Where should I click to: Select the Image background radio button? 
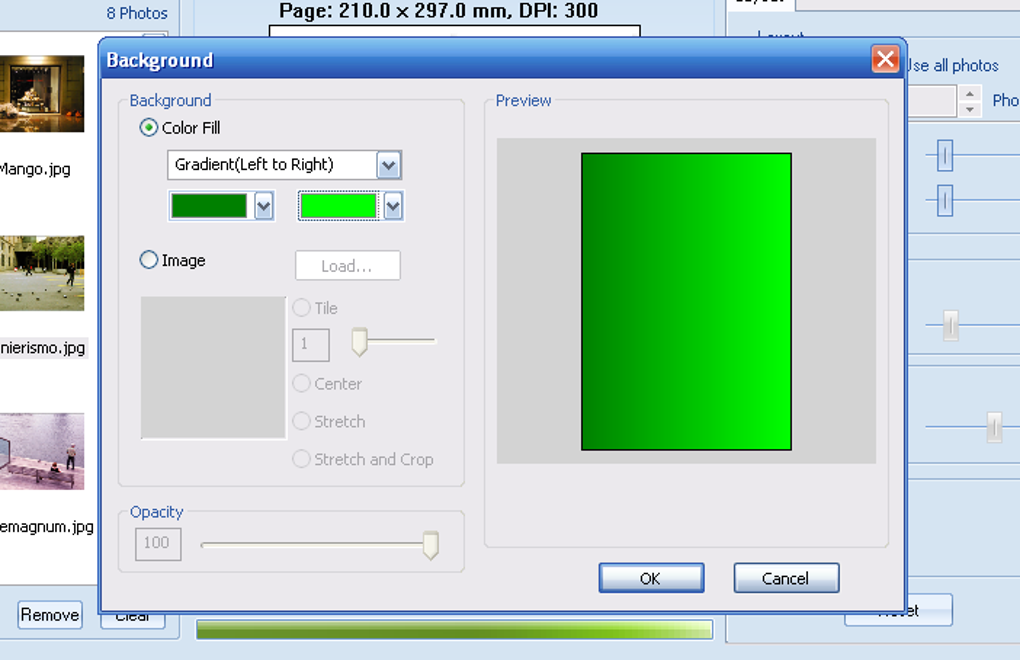tap(148, 260)
